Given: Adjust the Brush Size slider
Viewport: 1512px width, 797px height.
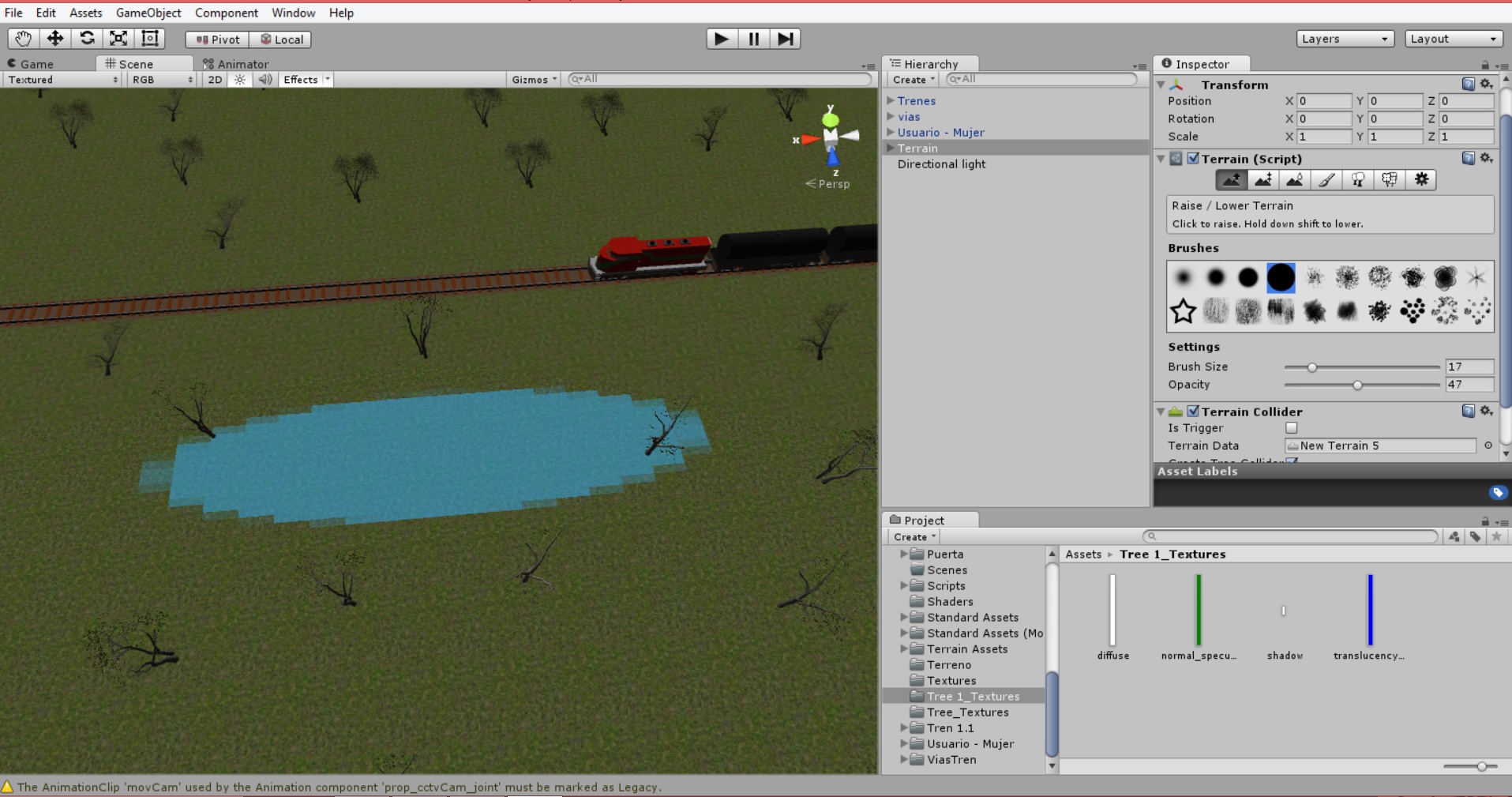Looking at the screenshot, I should (1312, 367).
